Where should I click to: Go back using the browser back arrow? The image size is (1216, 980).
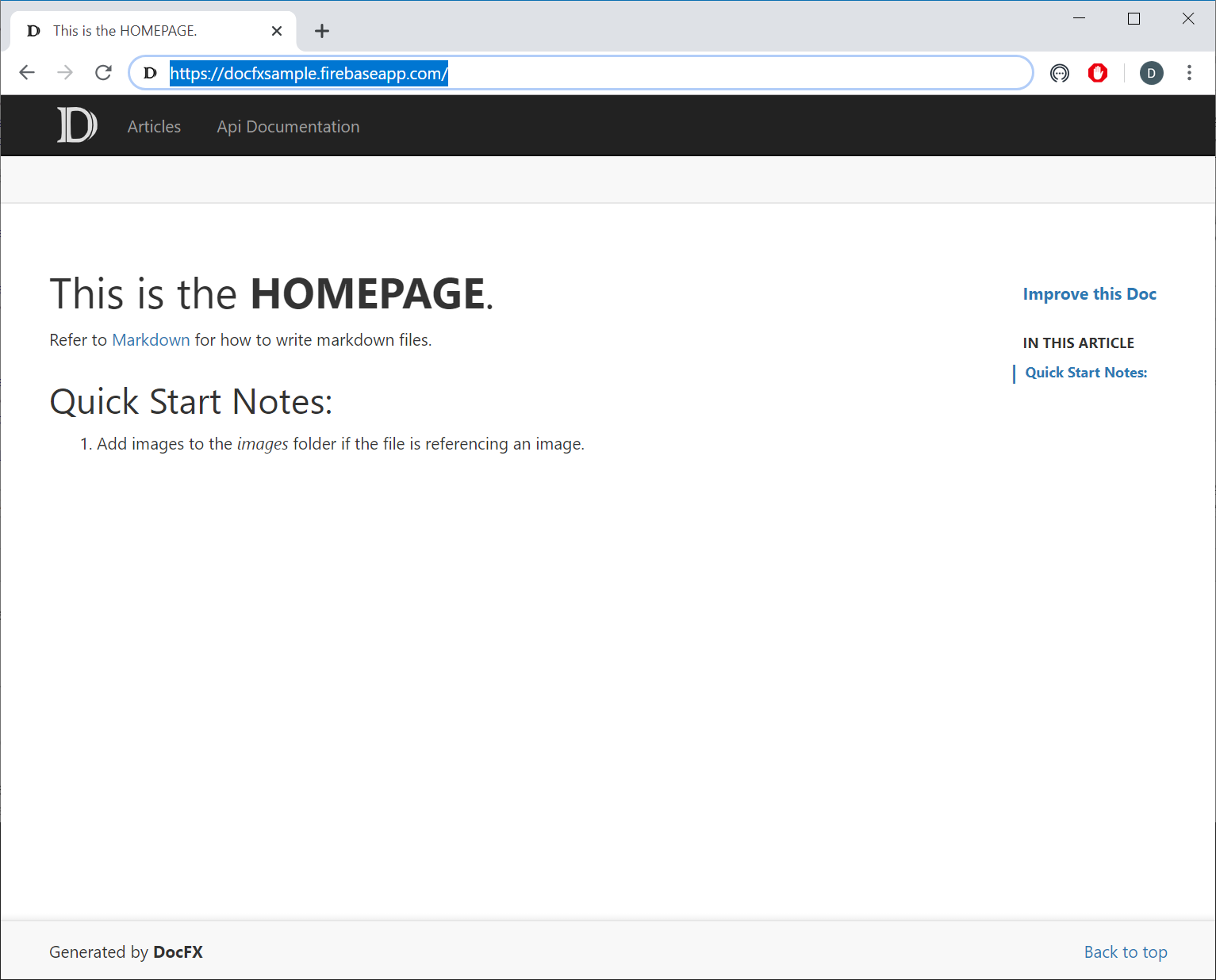pyautogui.click(x=27, y=73)
